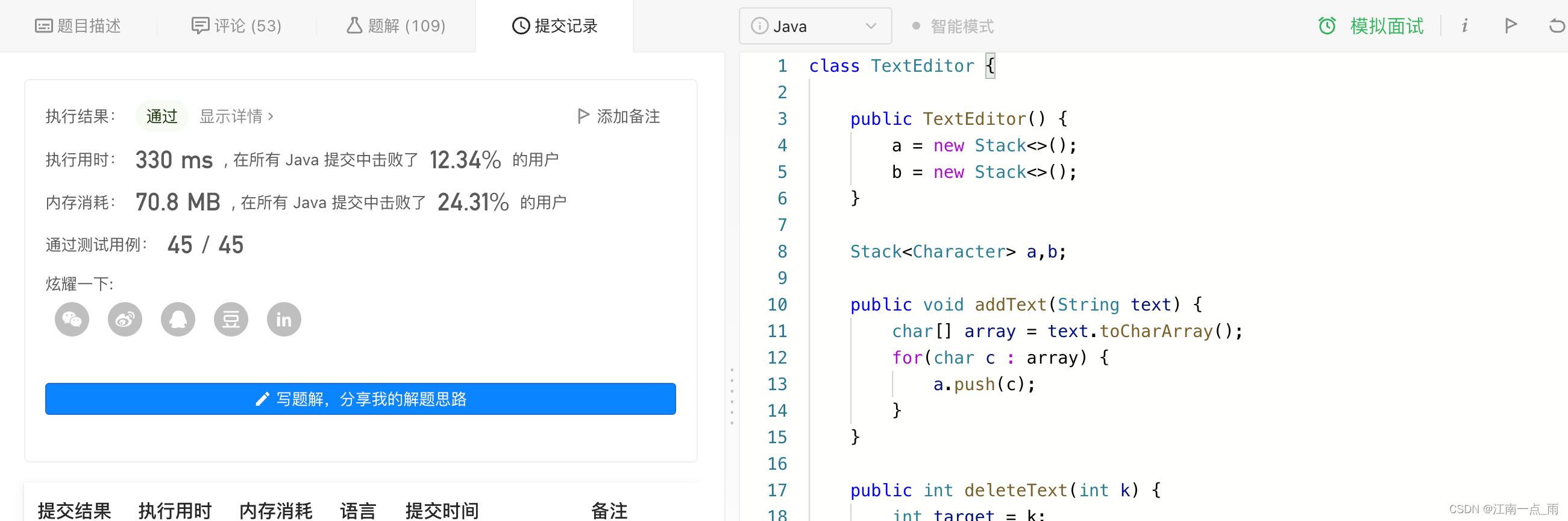Click the 'a.push(c);' code line
This screenshot has height=521, width=1568.
[x=984, y=385]
